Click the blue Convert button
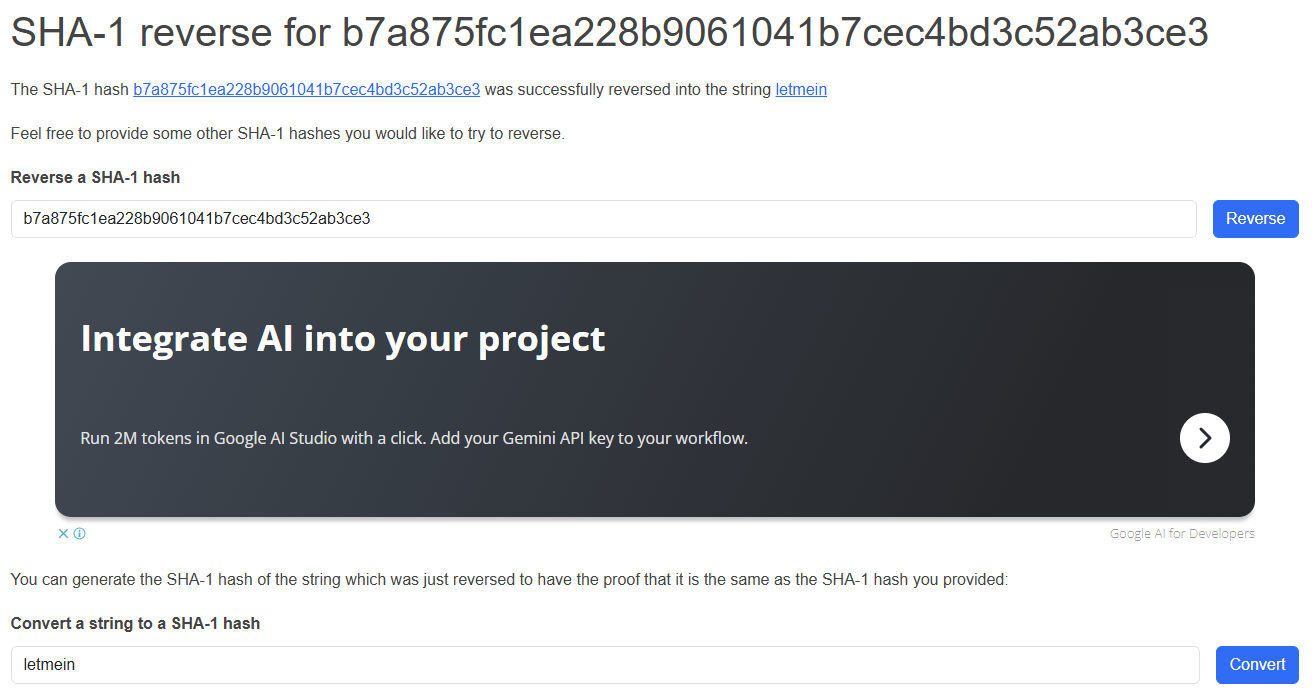This screenshot has width=1312, height=697. pyautogui.click(x=1257, y=665)
